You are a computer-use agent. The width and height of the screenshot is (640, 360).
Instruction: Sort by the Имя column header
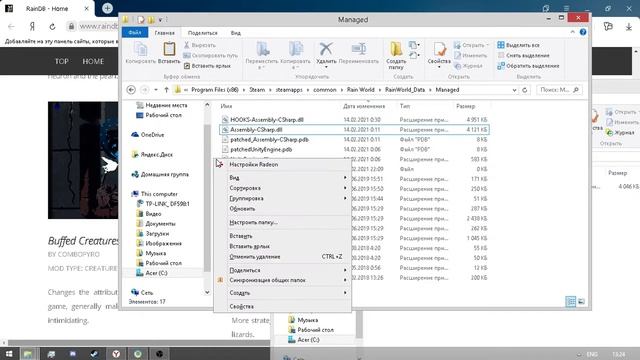point(226,106)
